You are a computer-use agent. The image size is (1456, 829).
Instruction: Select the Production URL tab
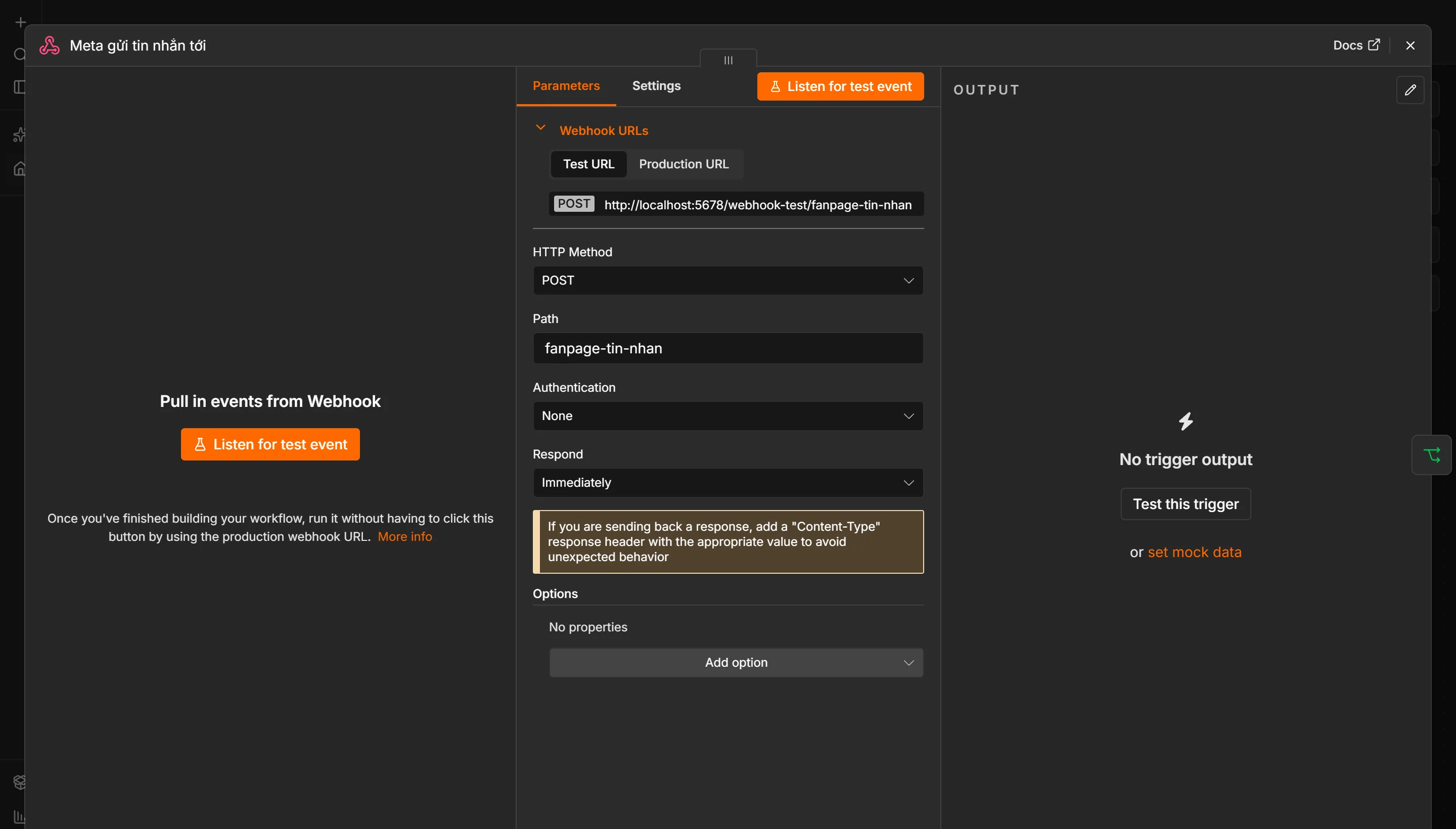pyautogui.click(x=684, y=164)
